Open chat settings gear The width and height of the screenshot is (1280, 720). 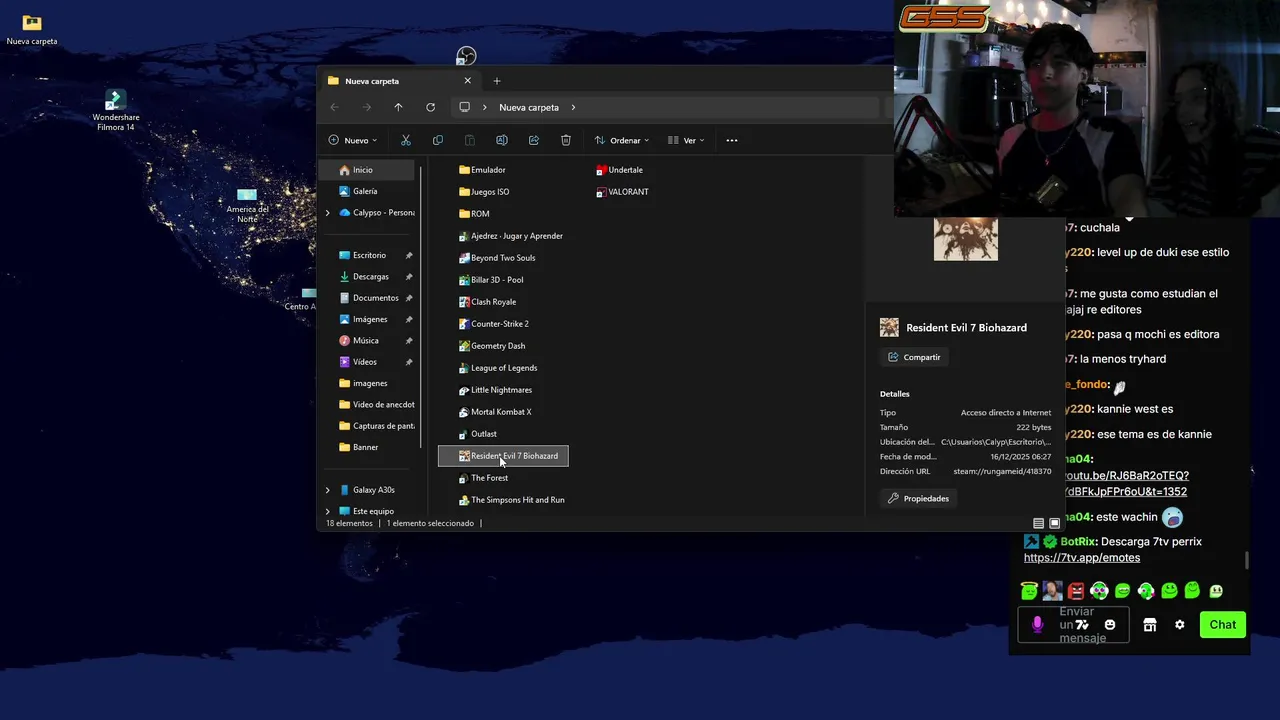point(1179,625)
